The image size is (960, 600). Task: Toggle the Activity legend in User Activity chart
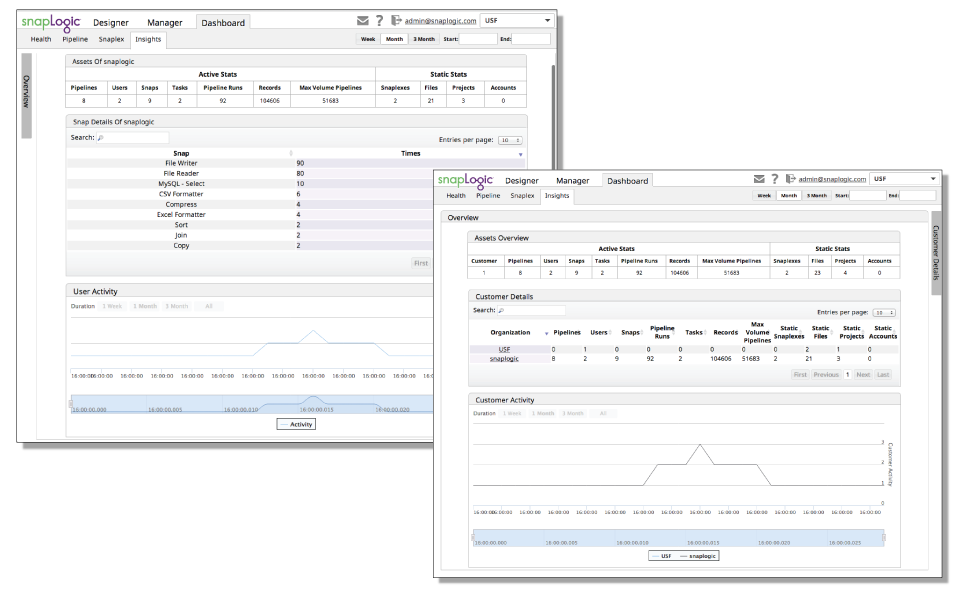coord(296,424)
